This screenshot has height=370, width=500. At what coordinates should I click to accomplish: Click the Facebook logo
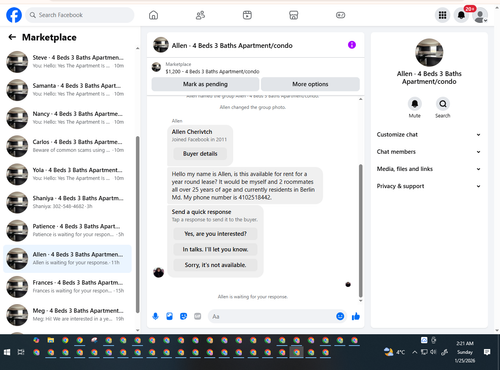pyautogui.click(x=14, y=15)
